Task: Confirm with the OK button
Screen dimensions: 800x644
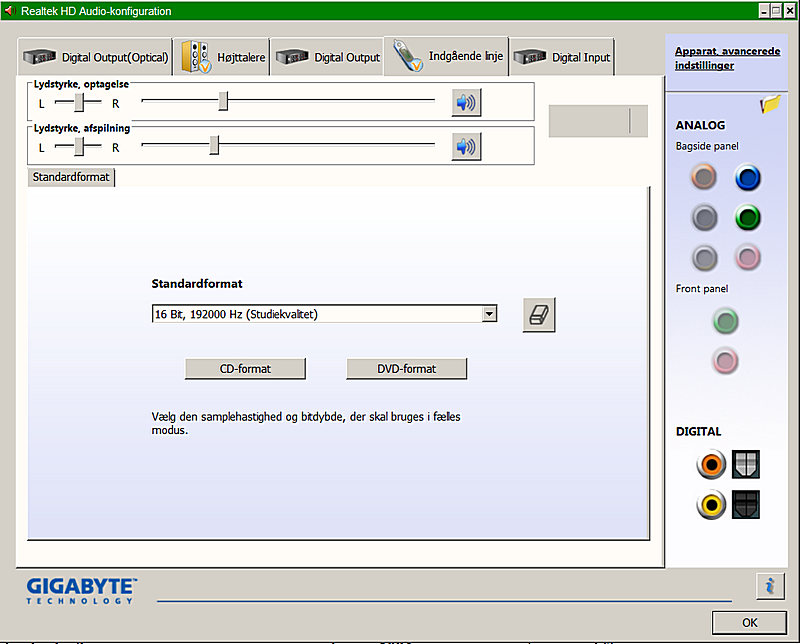Action: pos(749,623)
